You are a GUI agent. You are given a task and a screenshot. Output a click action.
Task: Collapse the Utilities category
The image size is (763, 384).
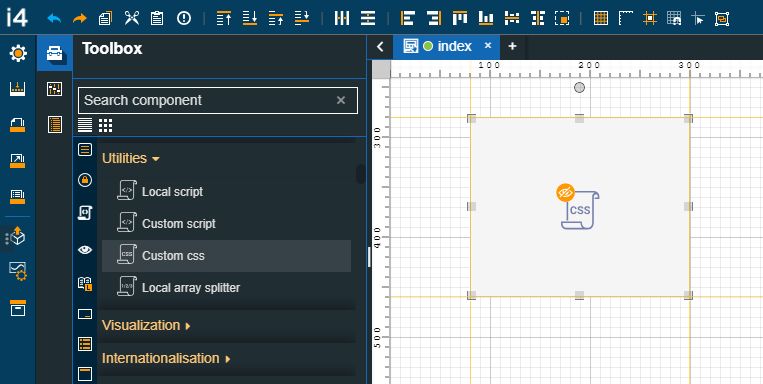point(130,158)
